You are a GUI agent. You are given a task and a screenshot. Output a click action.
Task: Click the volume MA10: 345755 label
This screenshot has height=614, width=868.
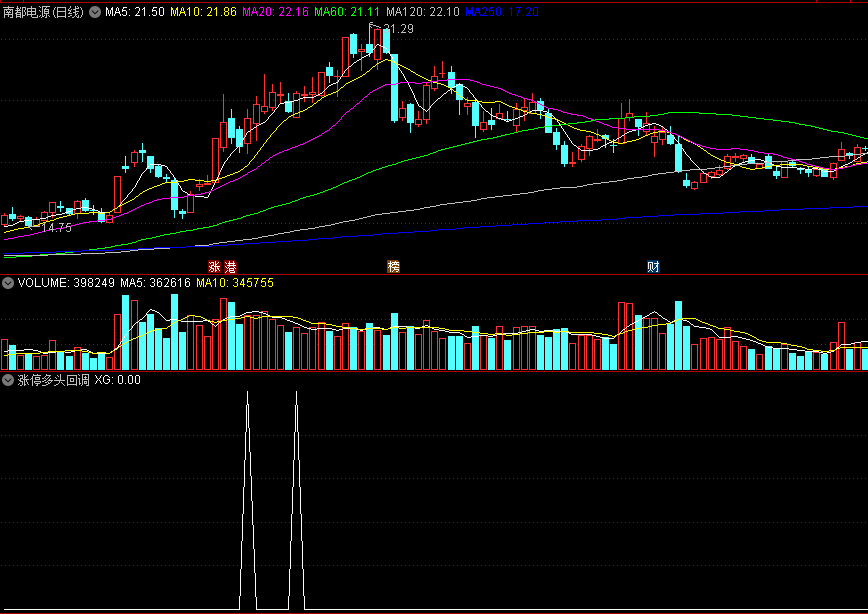click(235, 283)
